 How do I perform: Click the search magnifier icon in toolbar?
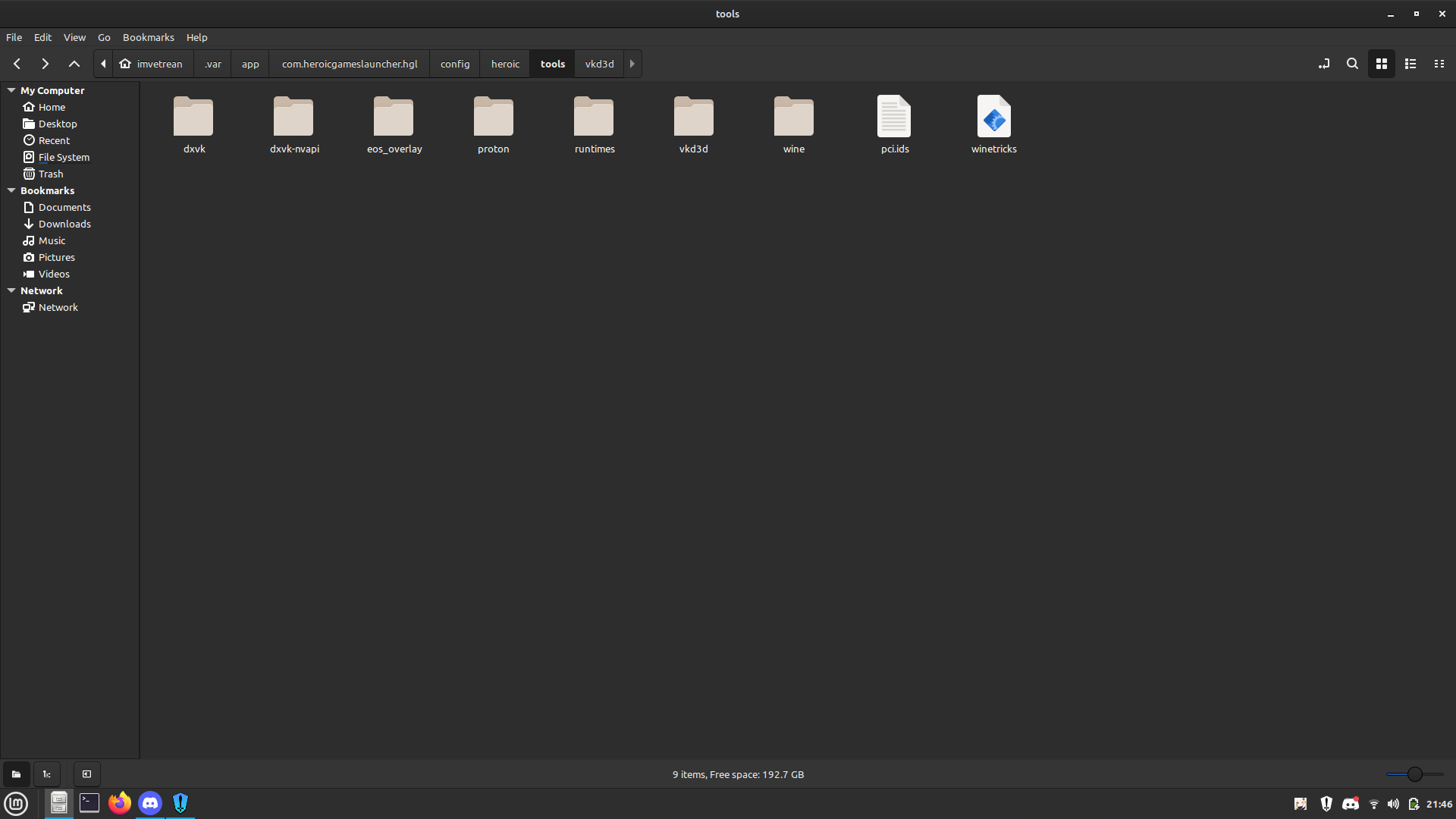point(1352,64)
